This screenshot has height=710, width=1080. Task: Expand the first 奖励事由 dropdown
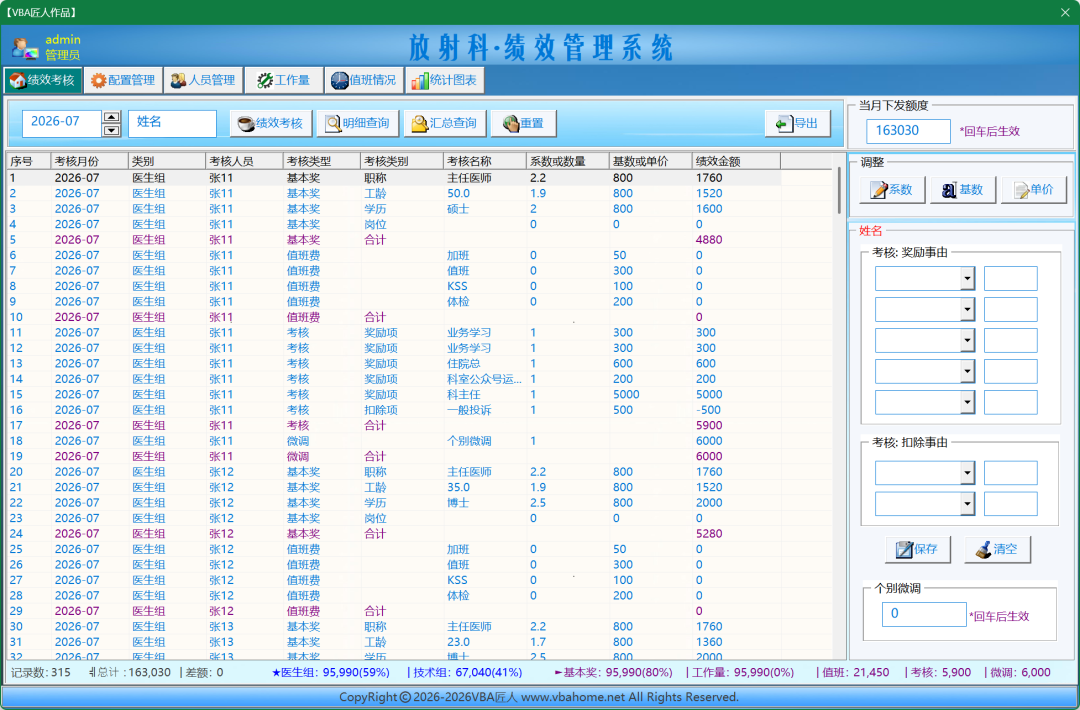click(967, 279)
